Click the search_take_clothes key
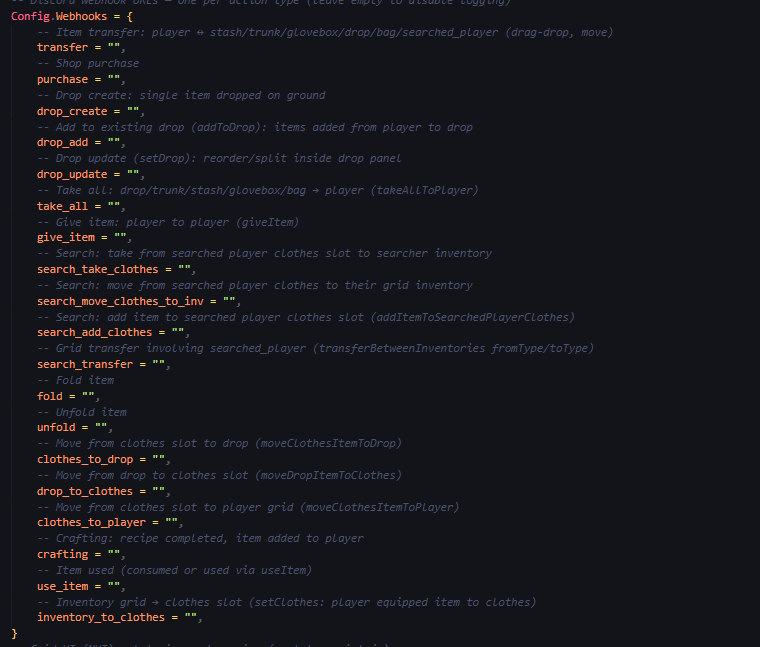 pos(97,269)
